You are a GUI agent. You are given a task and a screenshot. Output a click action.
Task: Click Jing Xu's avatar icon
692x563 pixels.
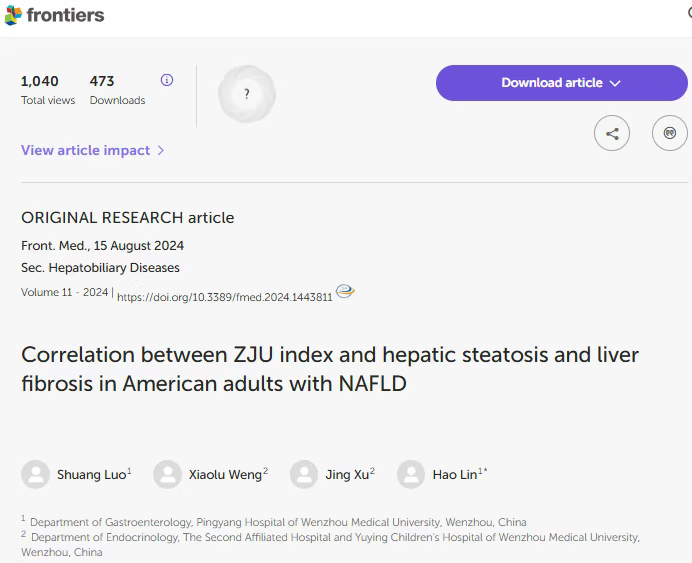(x=304, y=474)
